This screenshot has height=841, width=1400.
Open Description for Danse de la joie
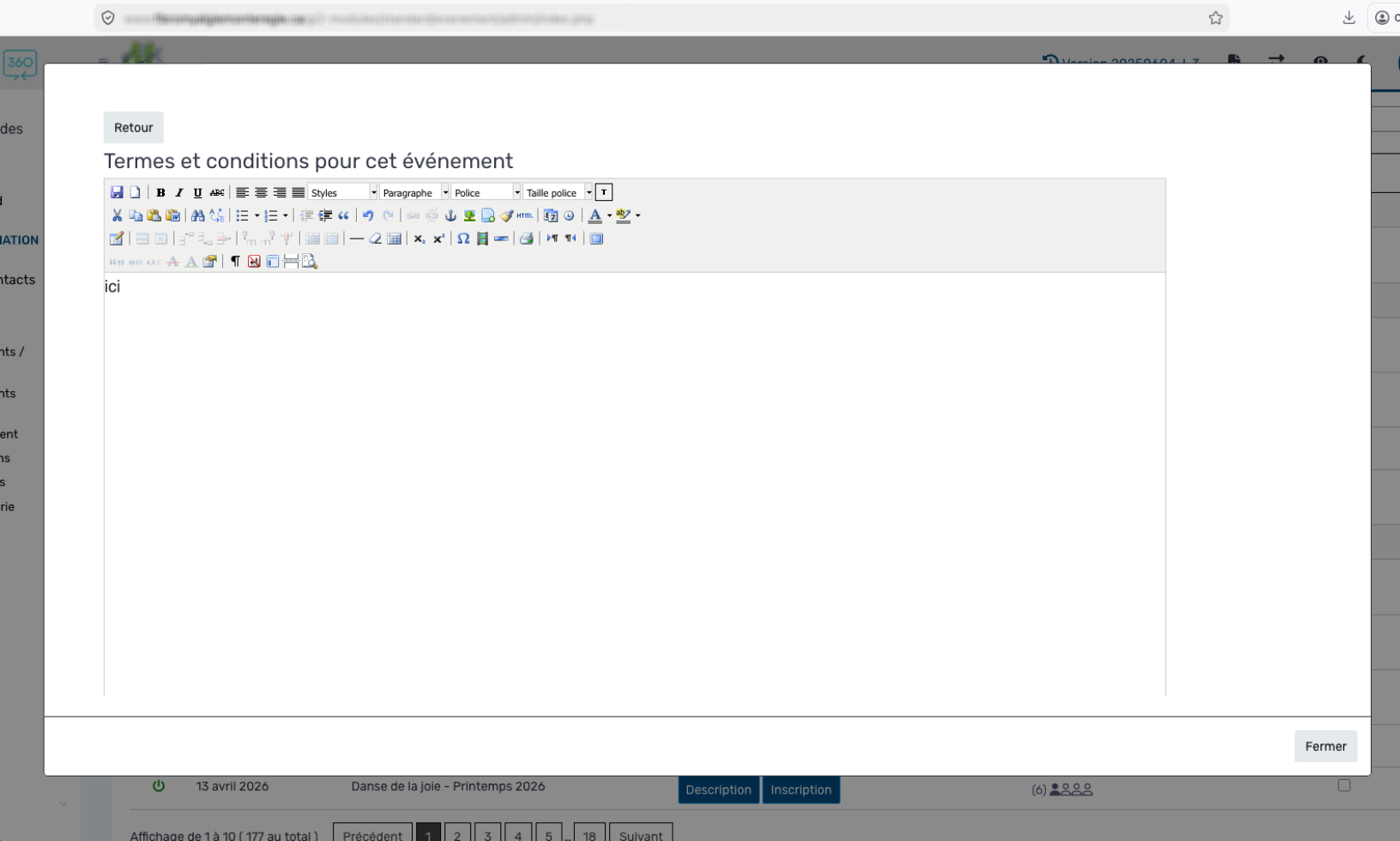click(x=718, y=790)
